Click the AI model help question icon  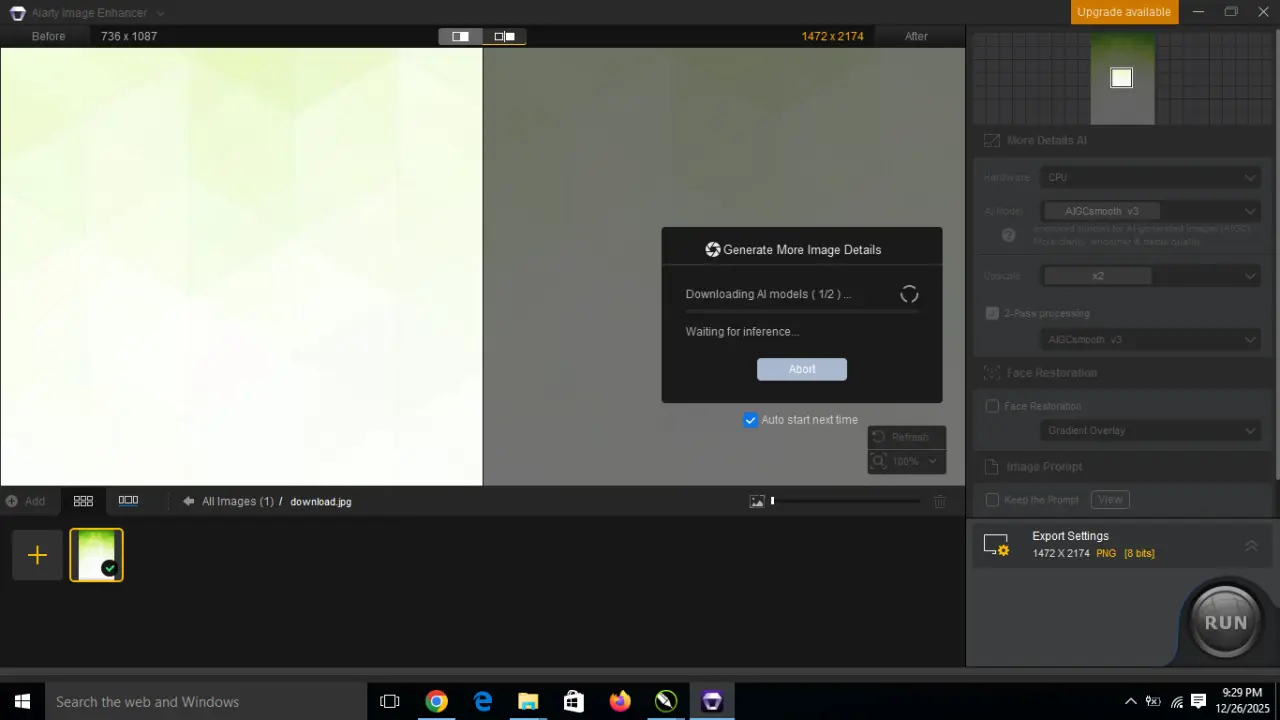pyautogui.click(x=1008, y=235)
